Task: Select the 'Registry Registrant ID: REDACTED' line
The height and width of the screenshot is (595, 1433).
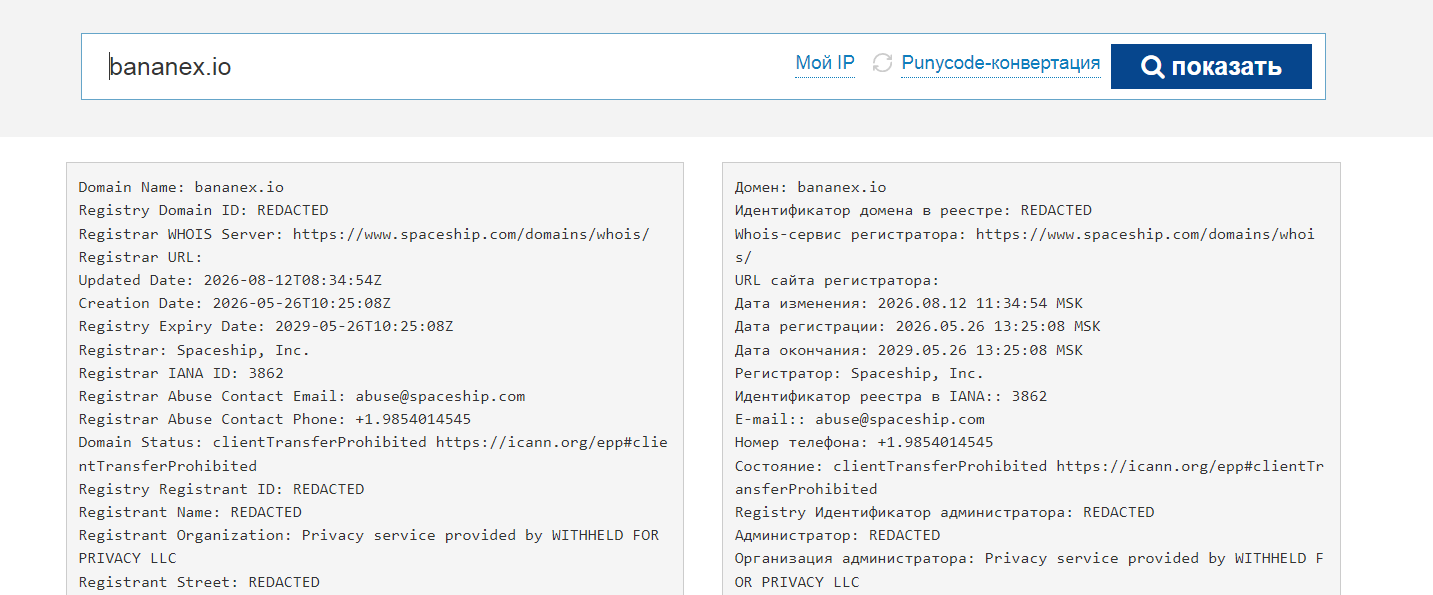Action: (222, 489)
